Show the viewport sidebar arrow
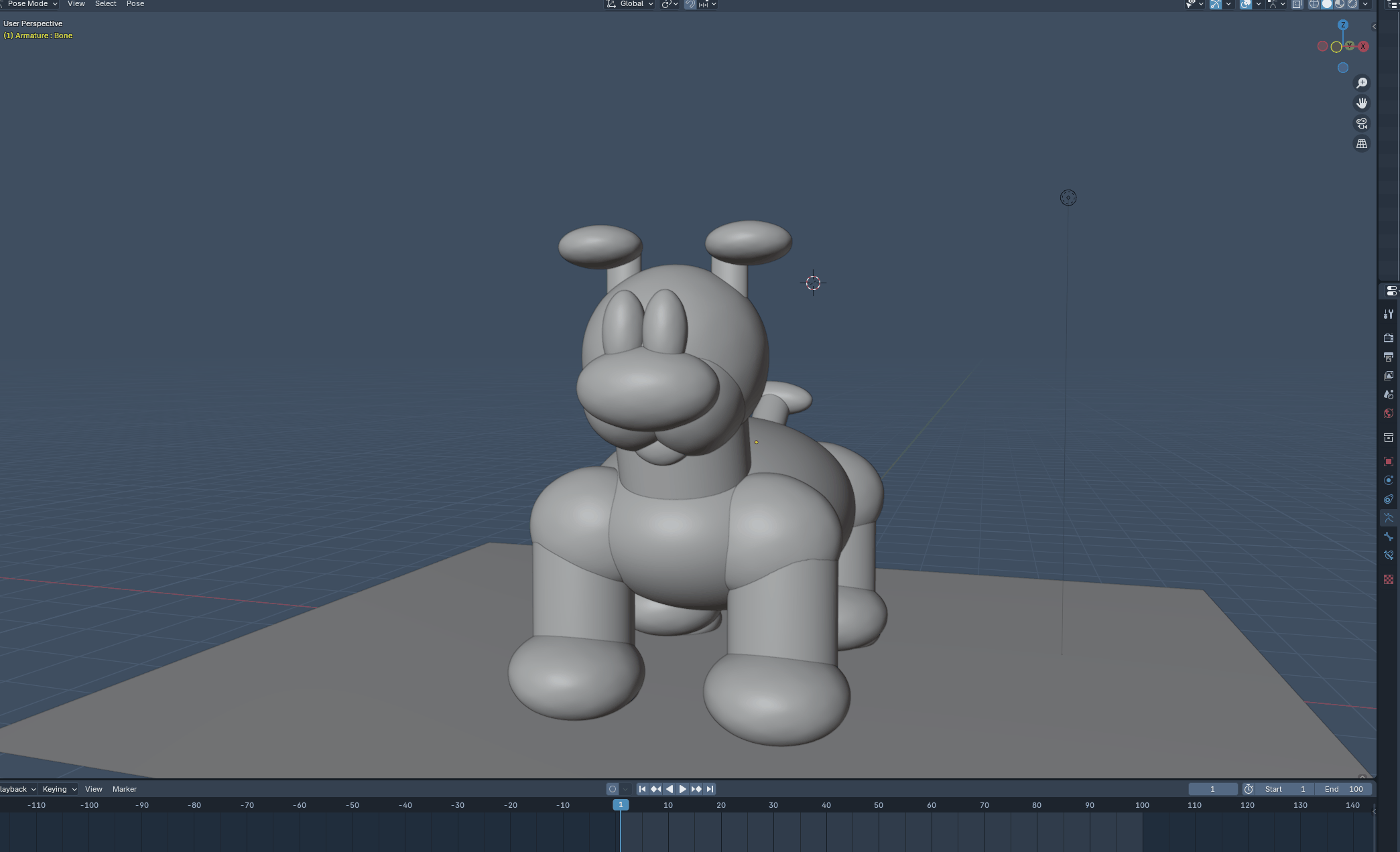Screen dimensions: 1400x852 tap(1374, 27)
